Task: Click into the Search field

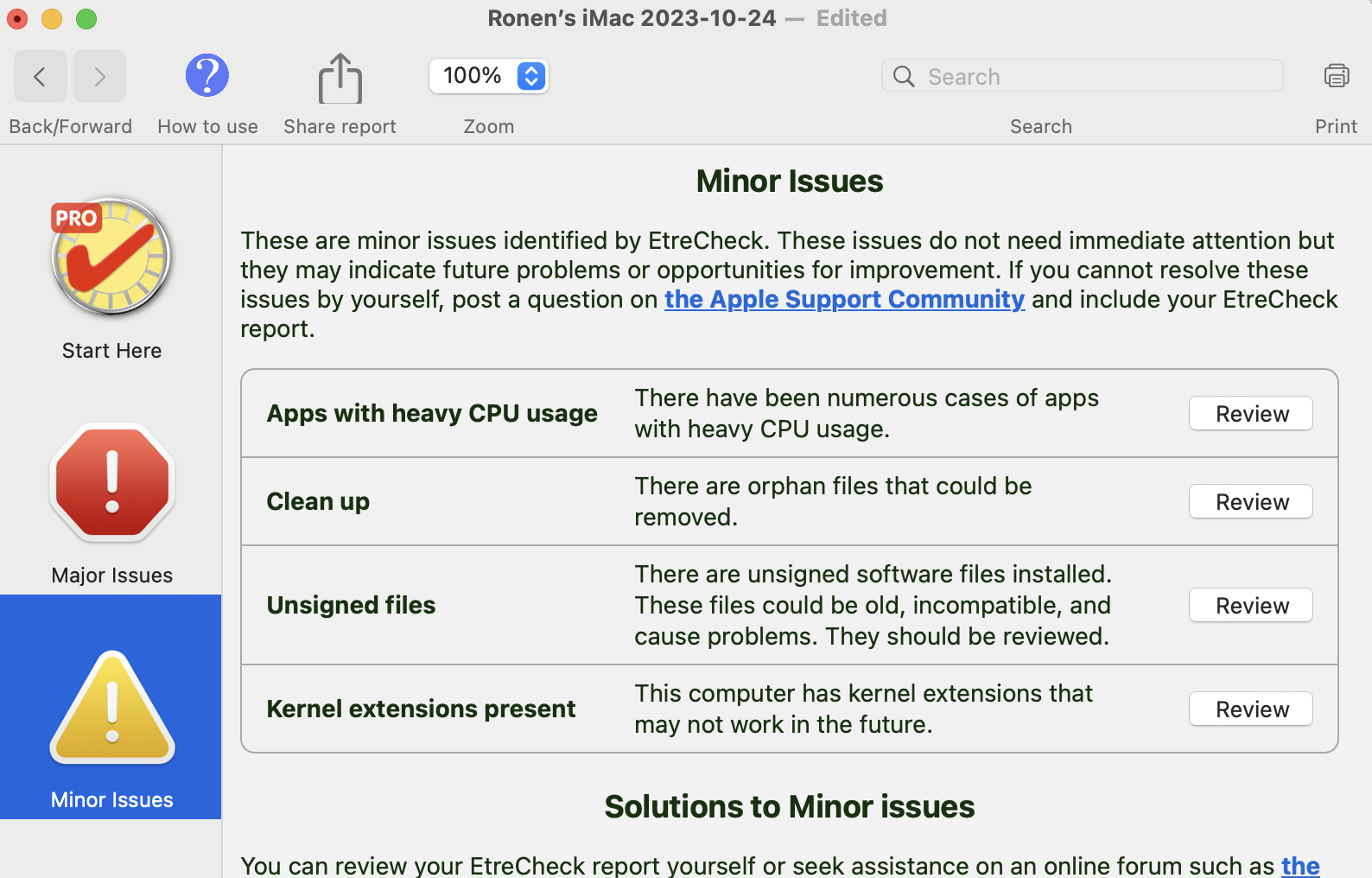Action: click(x=1082, y=76)
